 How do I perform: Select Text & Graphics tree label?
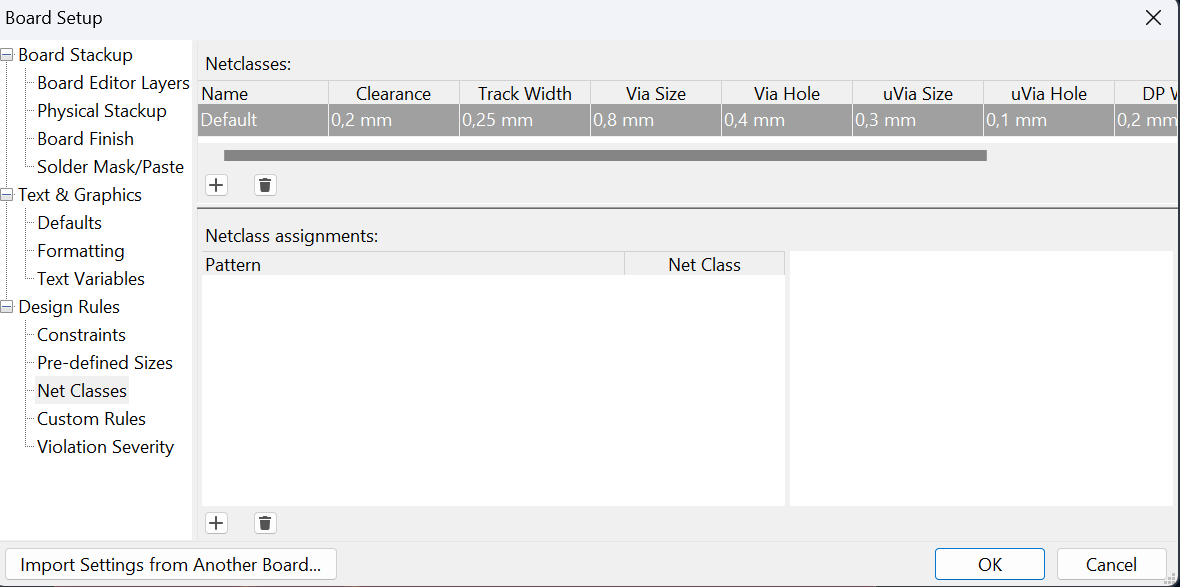point(80,195)
